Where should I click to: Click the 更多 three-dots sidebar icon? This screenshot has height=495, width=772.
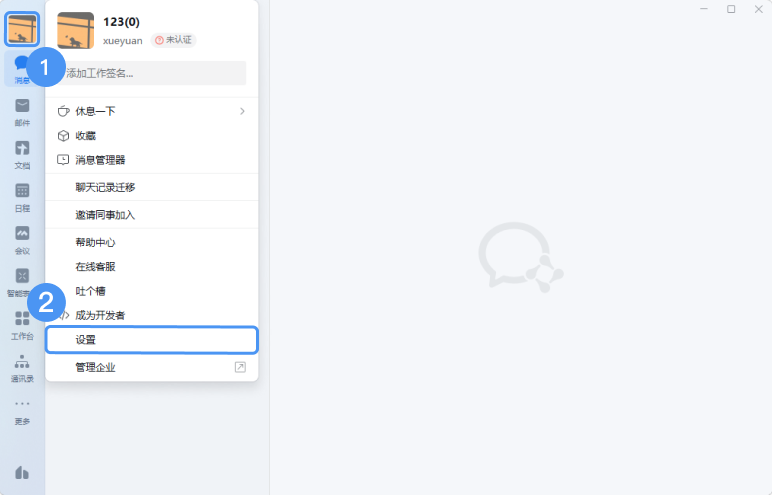22,411
